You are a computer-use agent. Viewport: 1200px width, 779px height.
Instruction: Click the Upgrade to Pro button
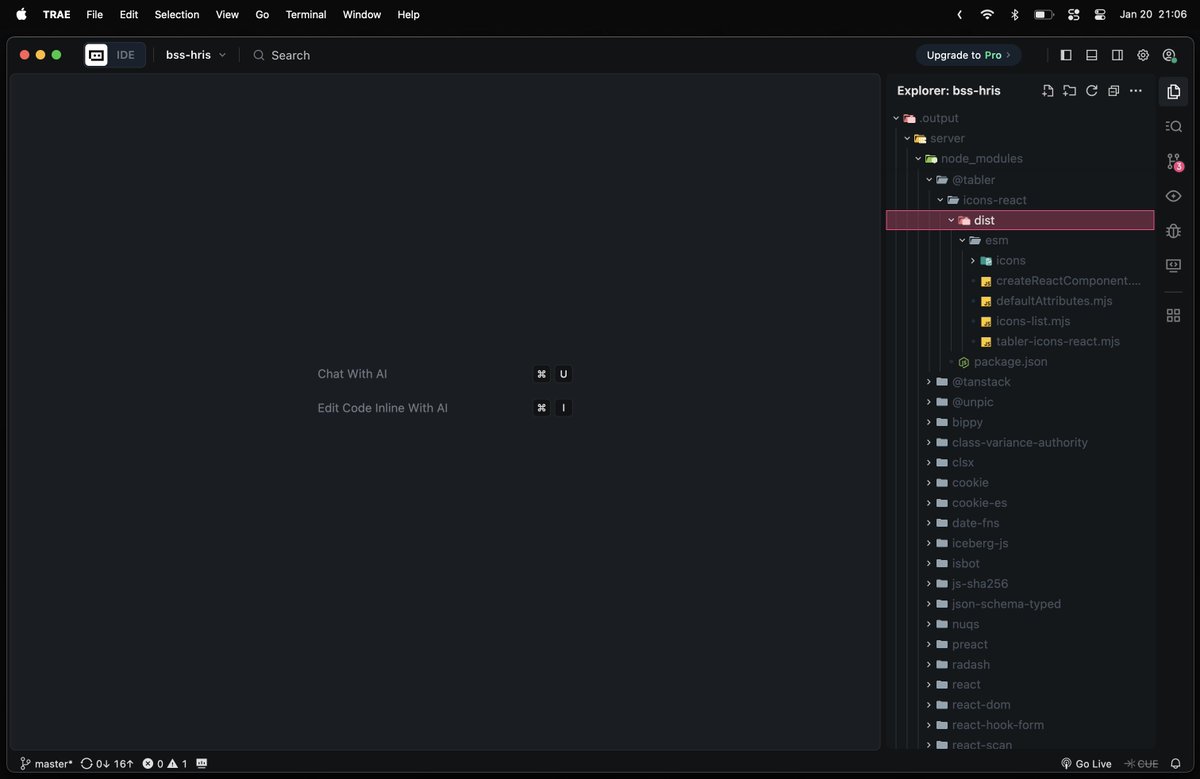(x=968, y=55)
